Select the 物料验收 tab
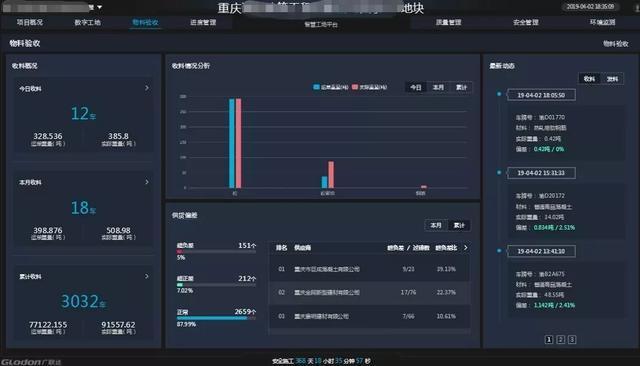 tap(145, 22)
